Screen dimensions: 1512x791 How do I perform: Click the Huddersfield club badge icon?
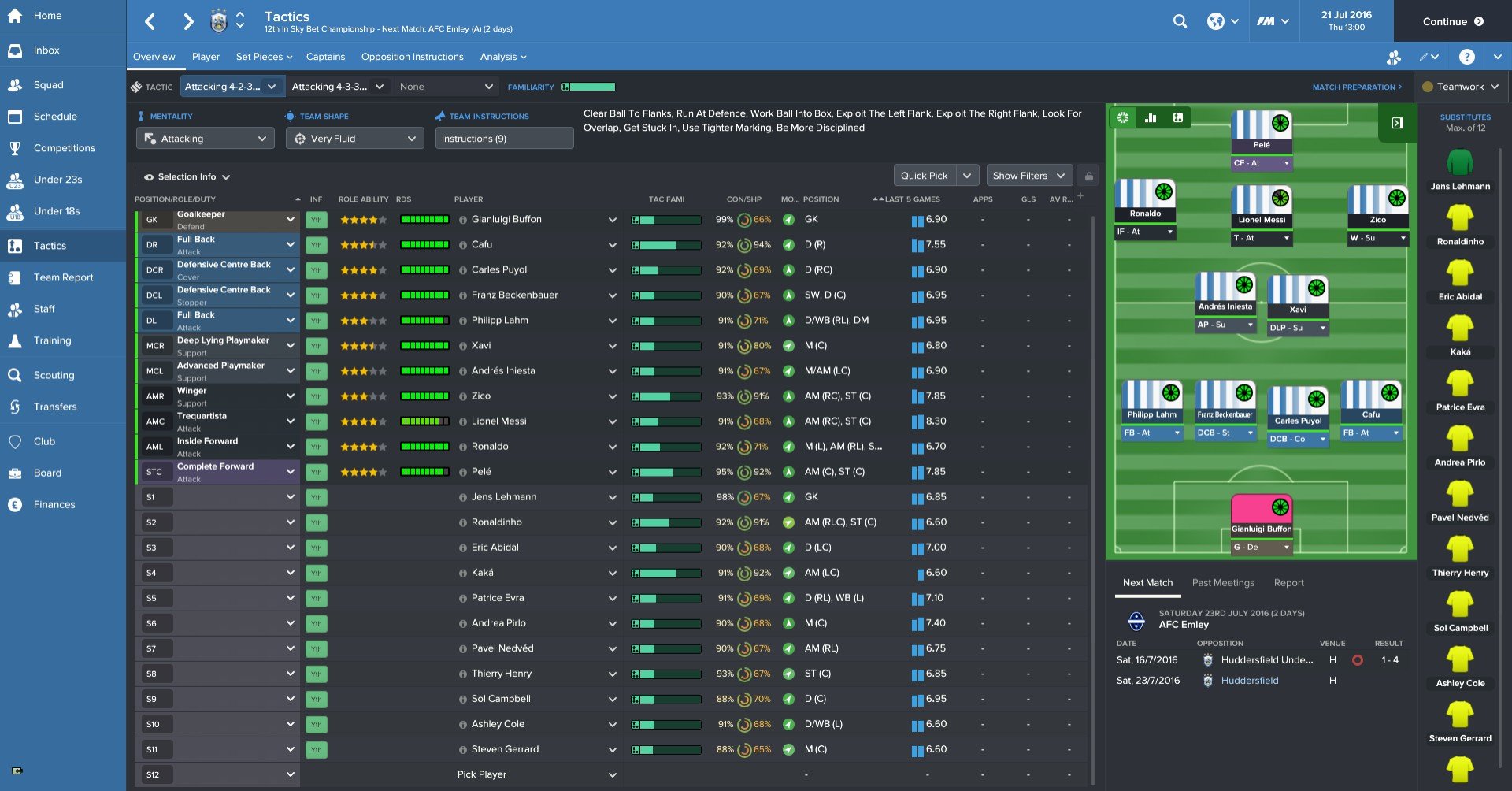[x=219, y=21]
